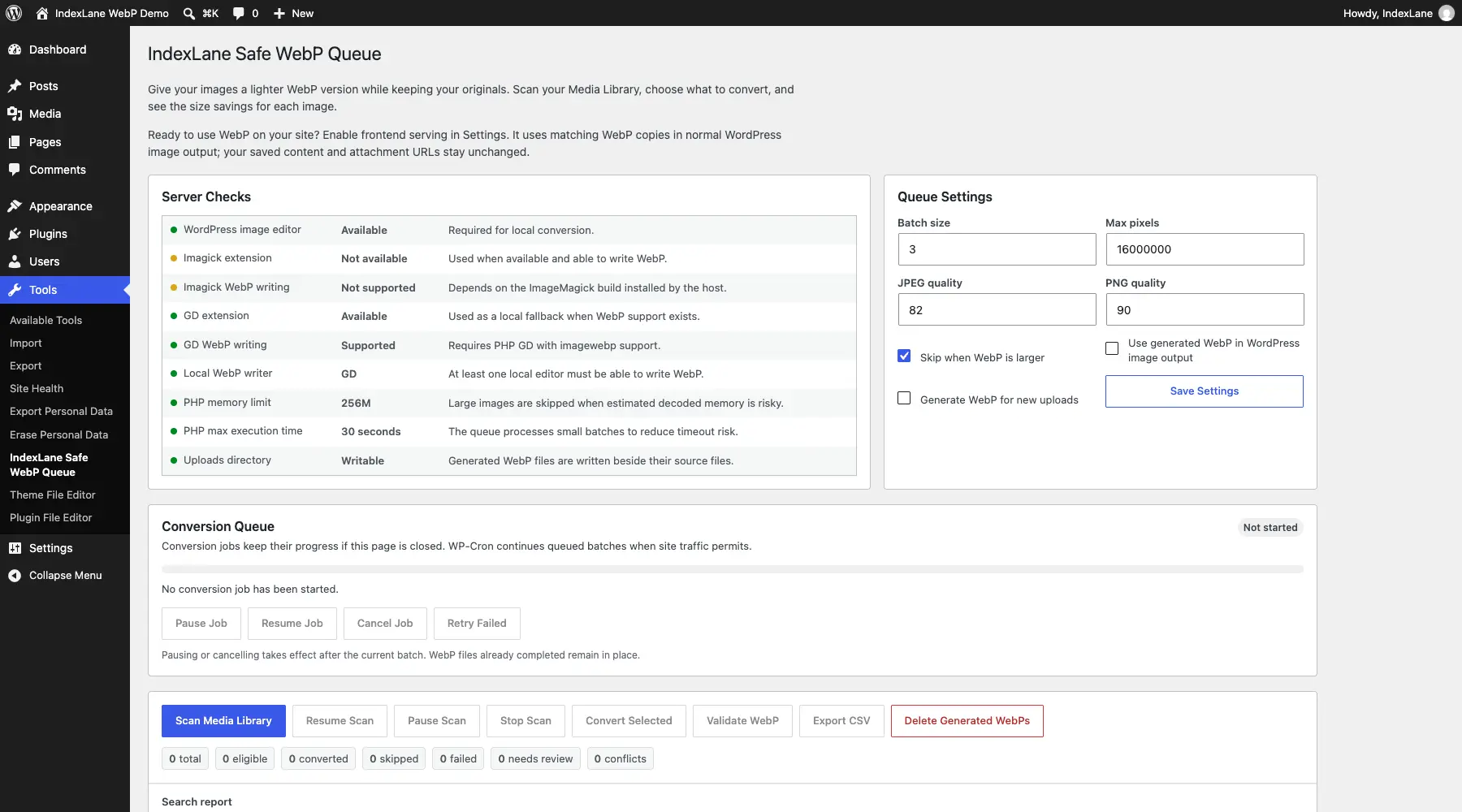This screenshot has width=1462, height=812.
Task: Click the search magnifier icon in admin bar
Action: pos(189,13)
